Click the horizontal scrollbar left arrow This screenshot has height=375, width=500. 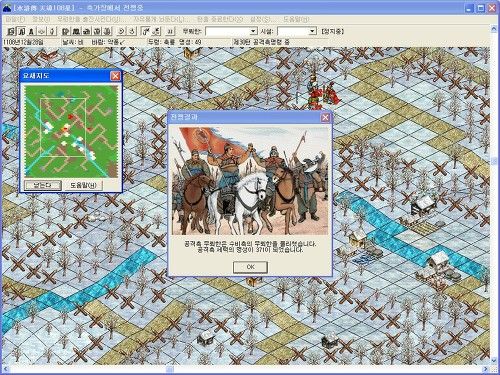click(5, 369)
